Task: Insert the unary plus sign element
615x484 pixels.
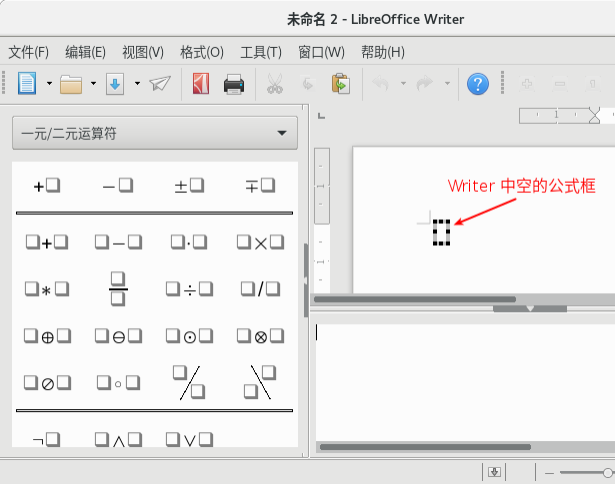Action: (x=47, y=186)
